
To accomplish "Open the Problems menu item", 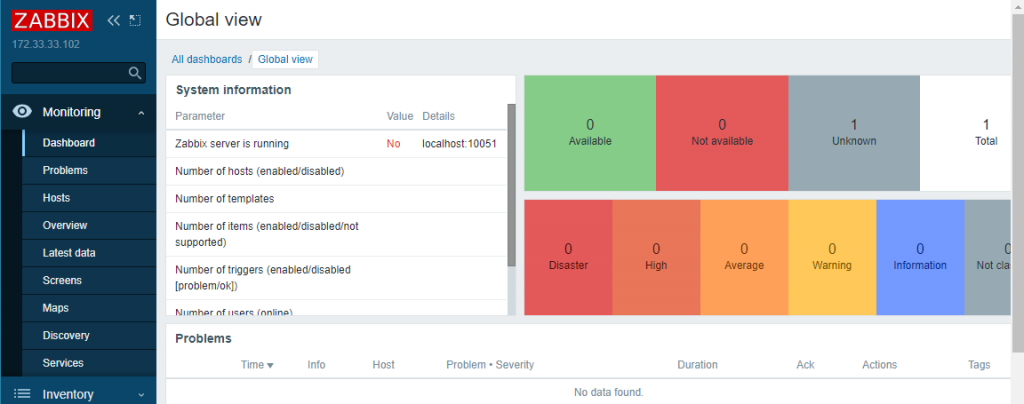I will point(65,170).
